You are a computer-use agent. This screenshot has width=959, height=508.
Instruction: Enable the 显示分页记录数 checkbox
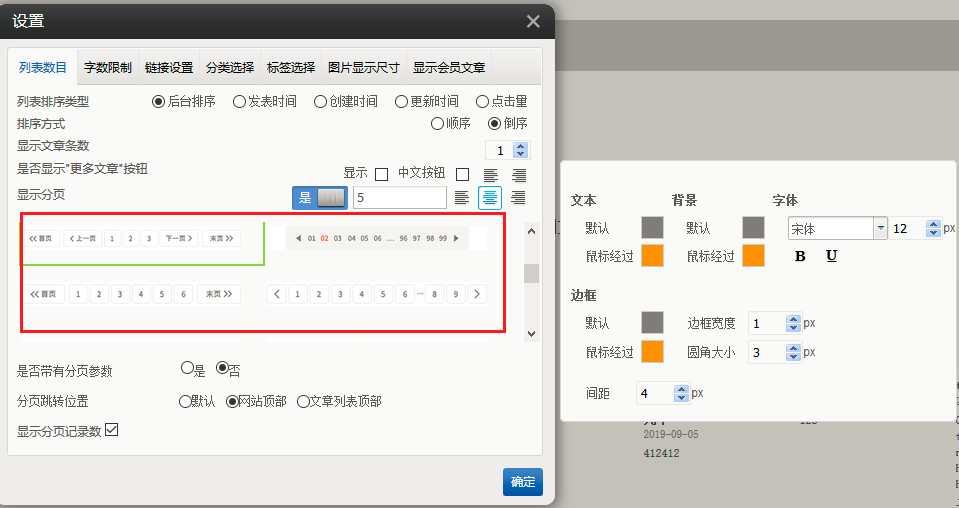point(112,430)
